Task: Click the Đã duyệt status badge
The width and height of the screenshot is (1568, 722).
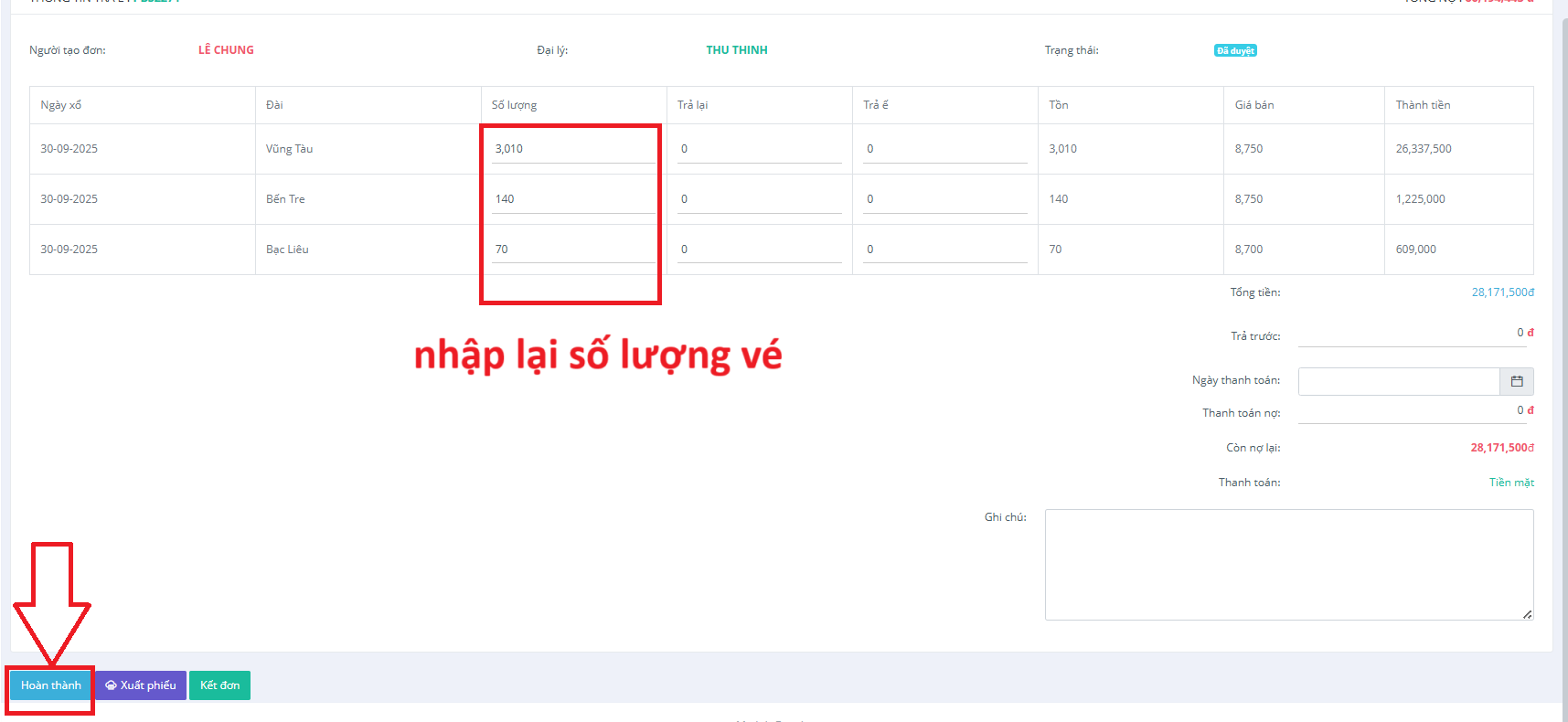Action: (1234, 51)
